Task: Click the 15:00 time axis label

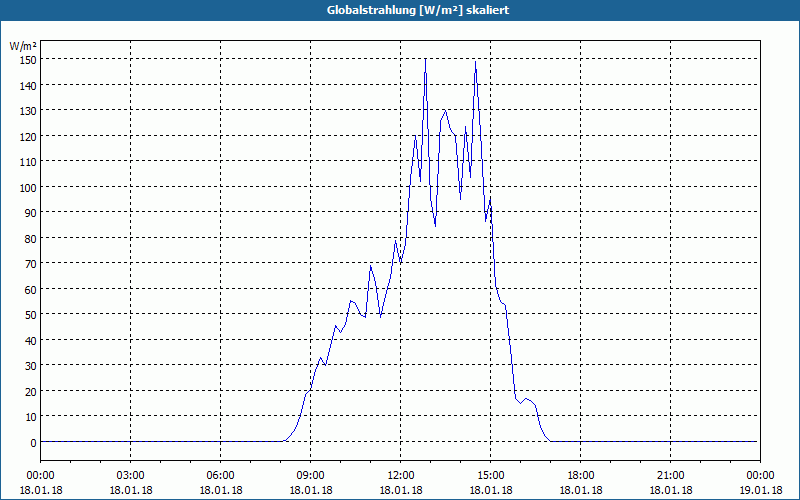Action: [x=491, y=476]
